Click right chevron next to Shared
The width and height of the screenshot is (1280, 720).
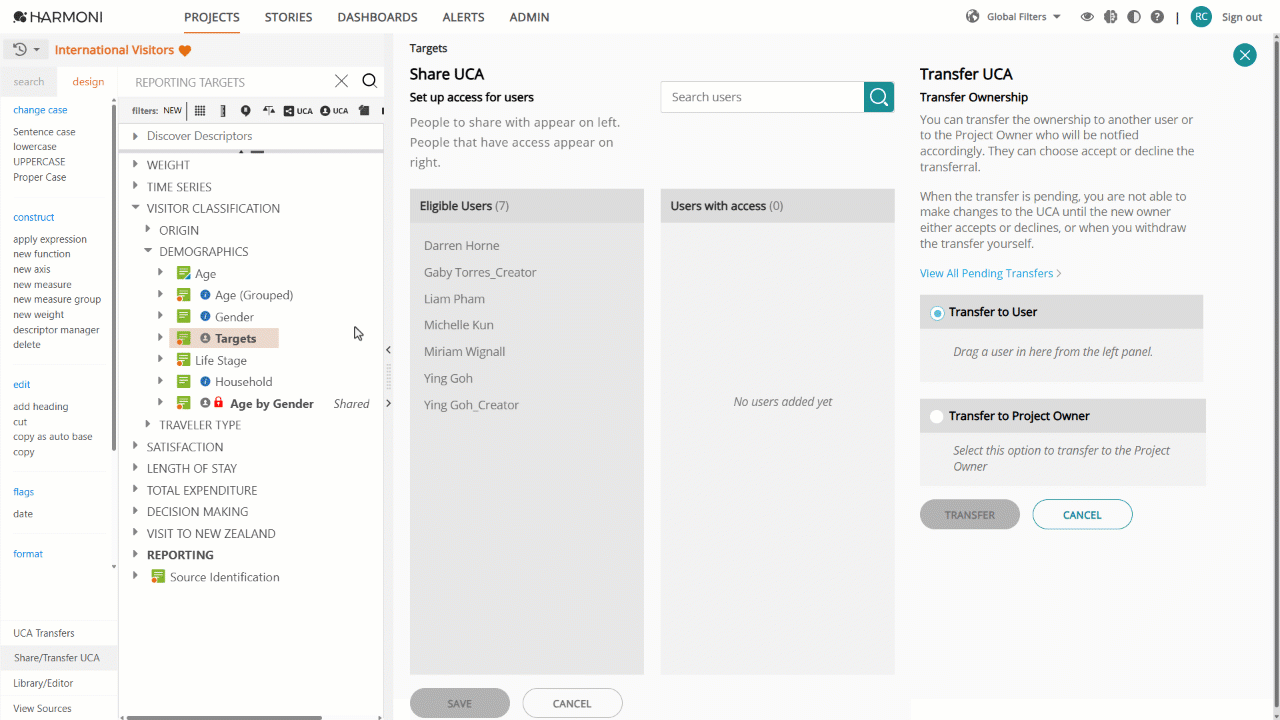pyautogui.click(x=388, y=404)
